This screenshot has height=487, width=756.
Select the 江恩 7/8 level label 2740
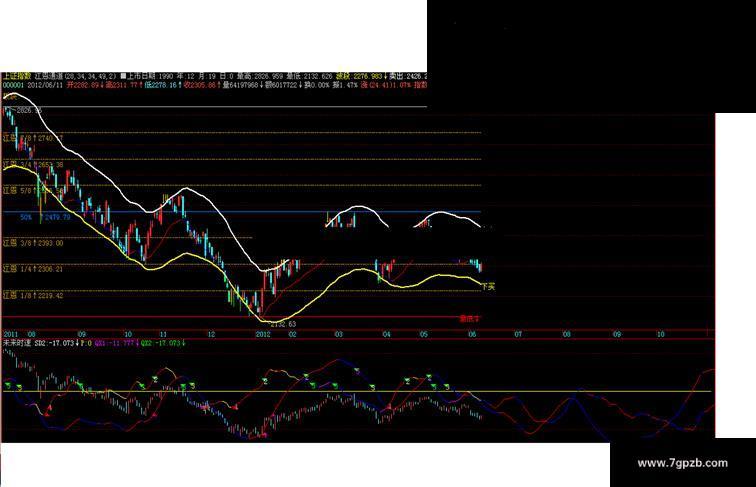[33, 138]
